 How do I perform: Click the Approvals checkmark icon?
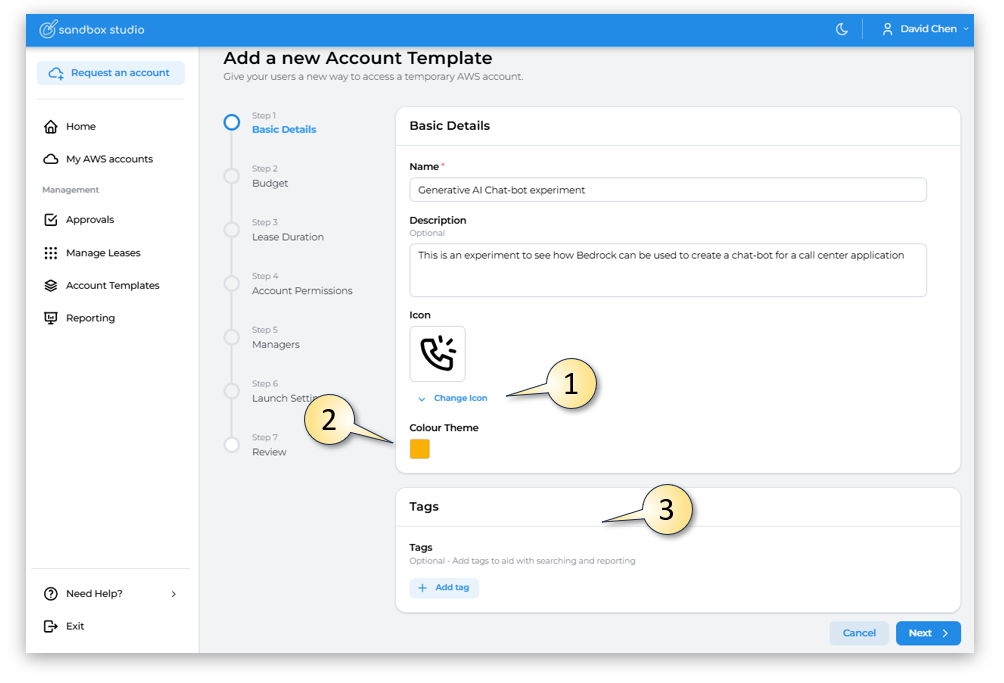[51, 220]
